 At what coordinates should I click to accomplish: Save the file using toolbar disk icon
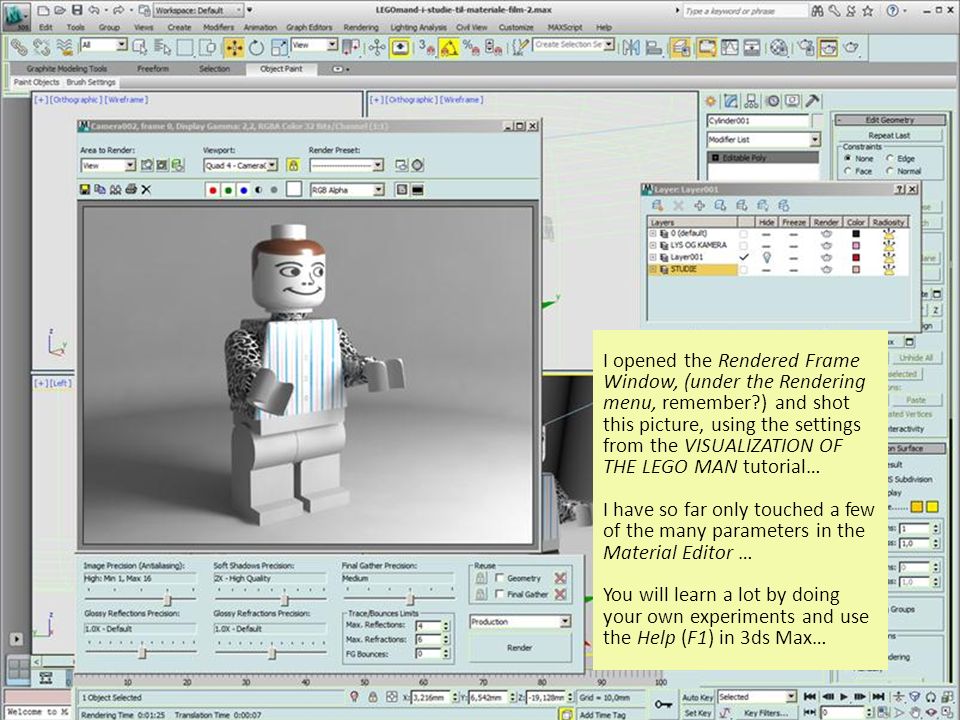point(77,10)
